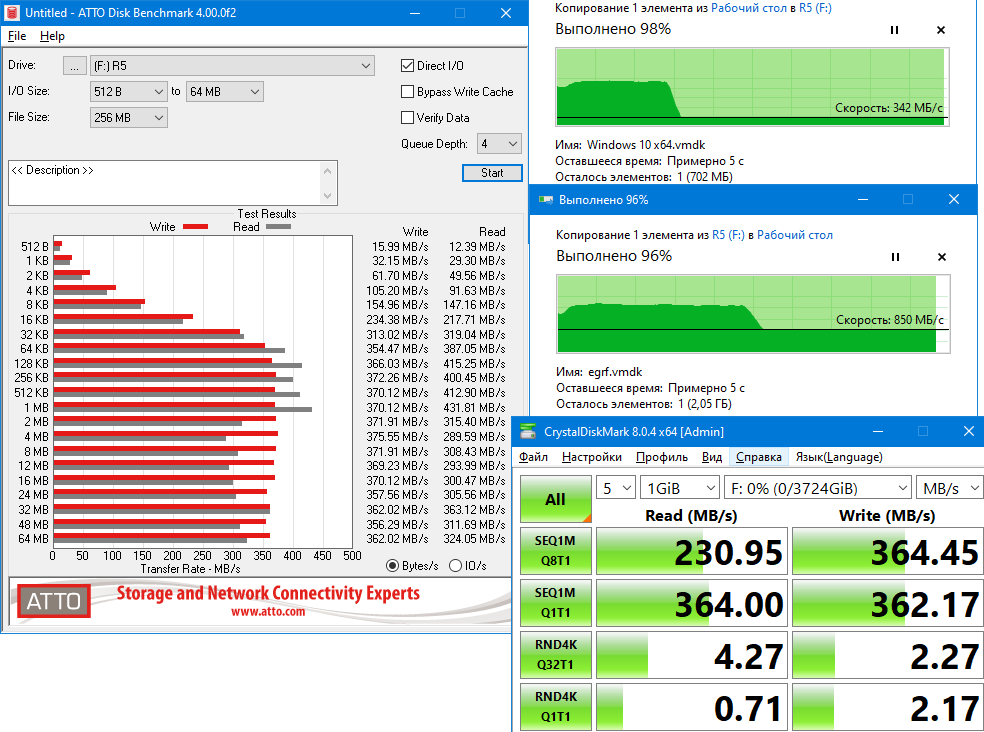Click the RND4K Q32T1 read result 4.27
The width and height of the screenshot is (984, 732).
point(692,655)
